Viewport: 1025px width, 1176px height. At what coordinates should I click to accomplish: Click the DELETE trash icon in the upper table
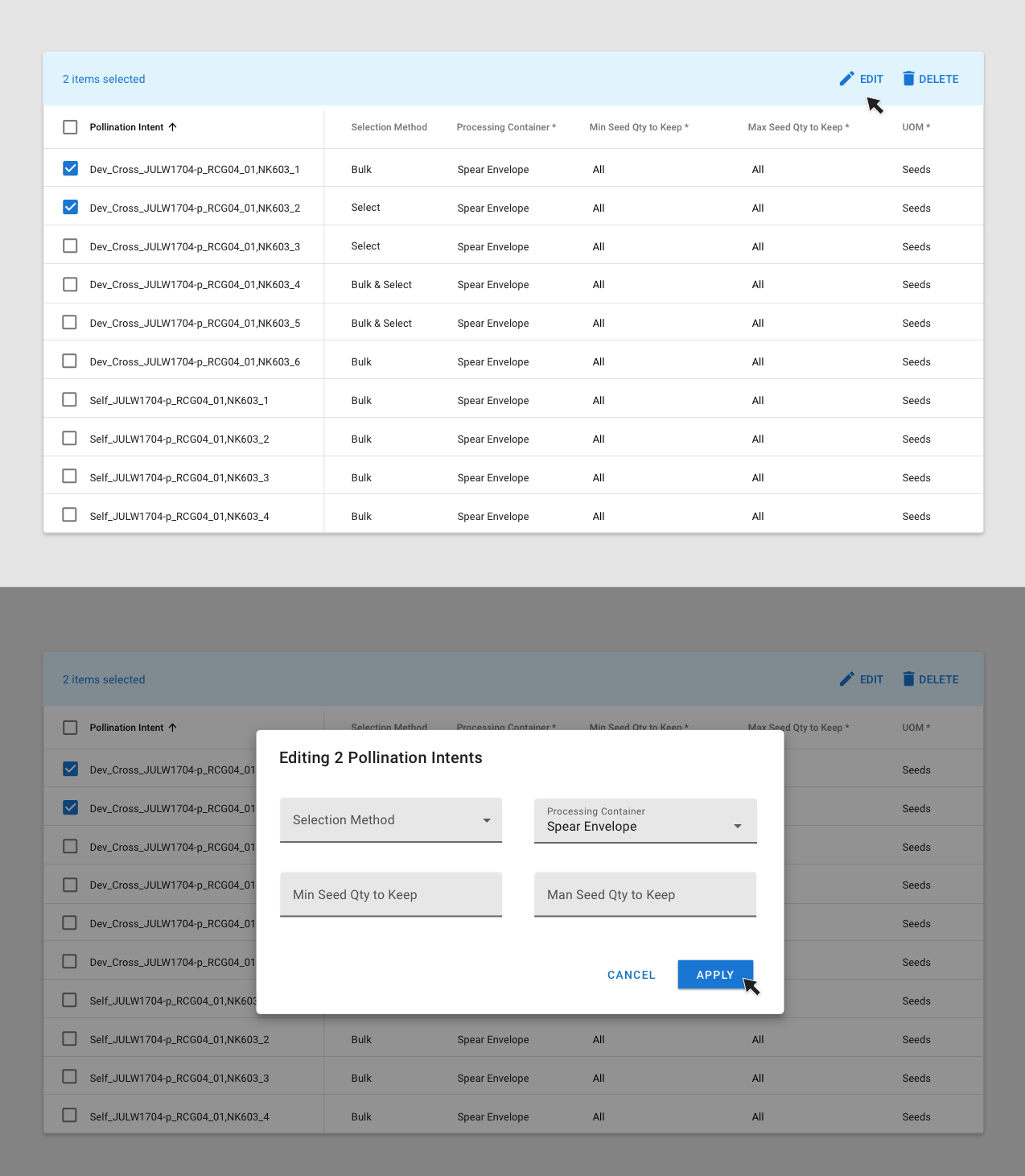908,78
